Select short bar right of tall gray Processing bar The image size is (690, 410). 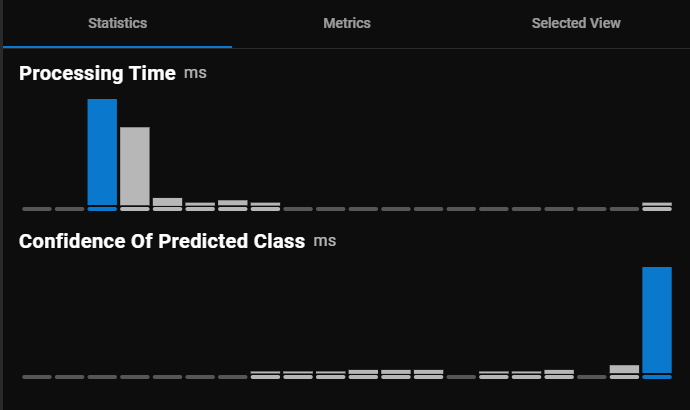167,203
